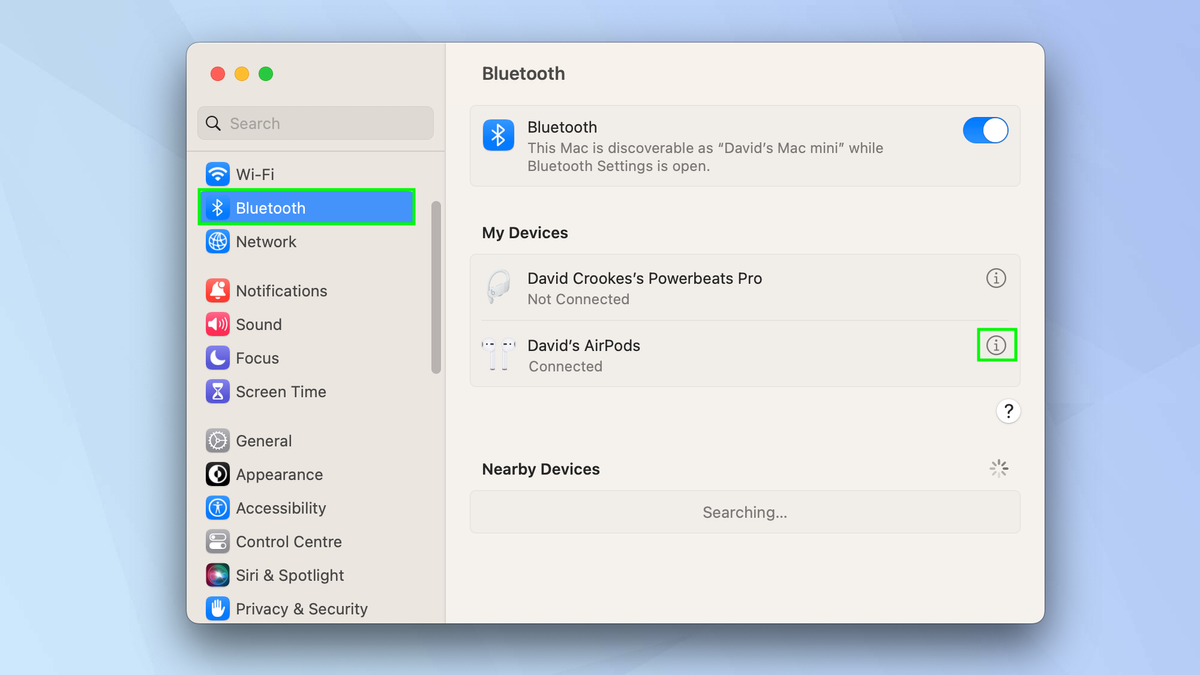The height and width of the screenshot is (675, 1200).
Task: Select Privacy & Security label
Action: (x=302, y=609)
